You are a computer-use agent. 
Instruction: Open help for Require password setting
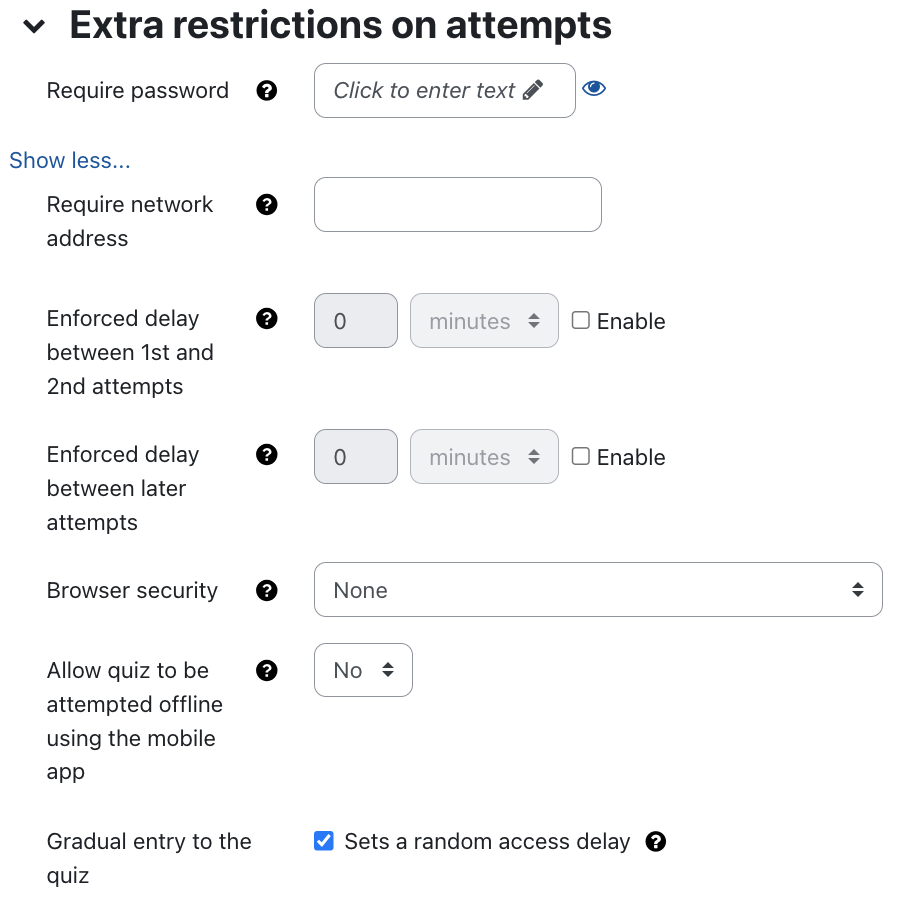click(267, 90)
